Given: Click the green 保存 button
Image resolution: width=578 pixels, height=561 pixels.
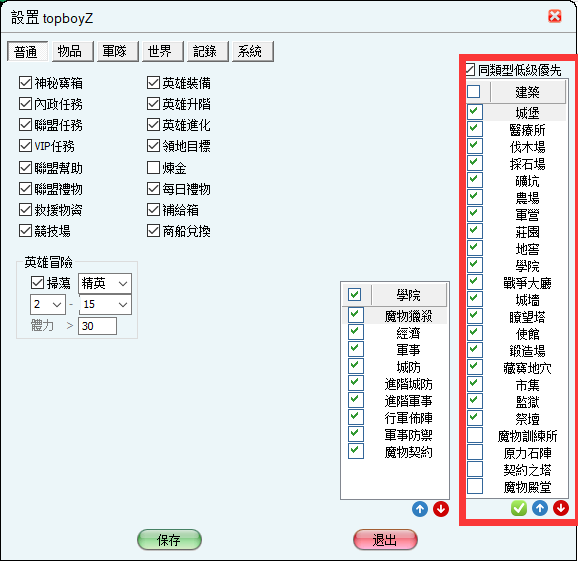Looking at the screenshot, I should [169, 540].
